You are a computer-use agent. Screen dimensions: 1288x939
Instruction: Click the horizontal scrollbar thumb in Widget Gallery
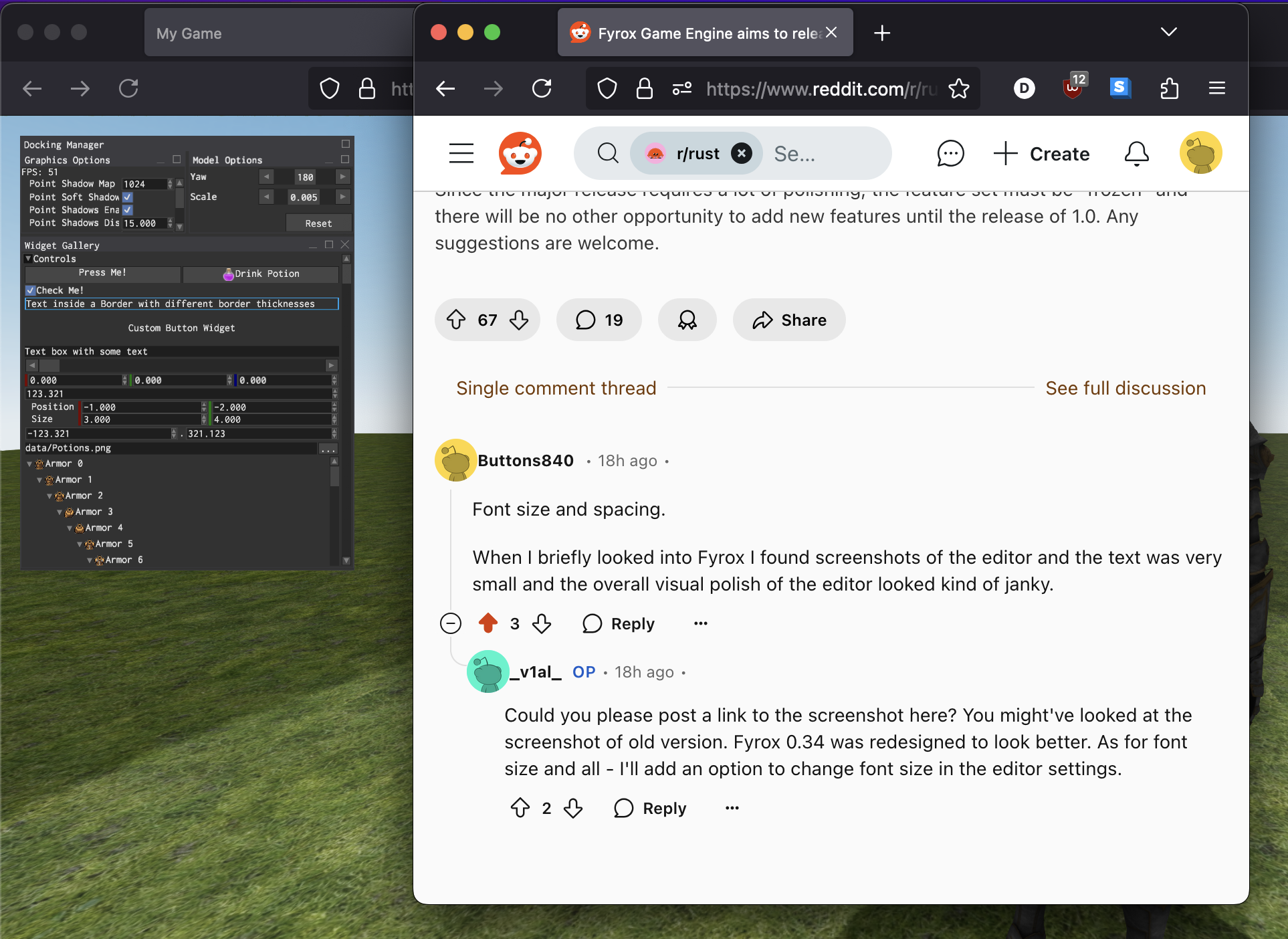click(49, 365)
